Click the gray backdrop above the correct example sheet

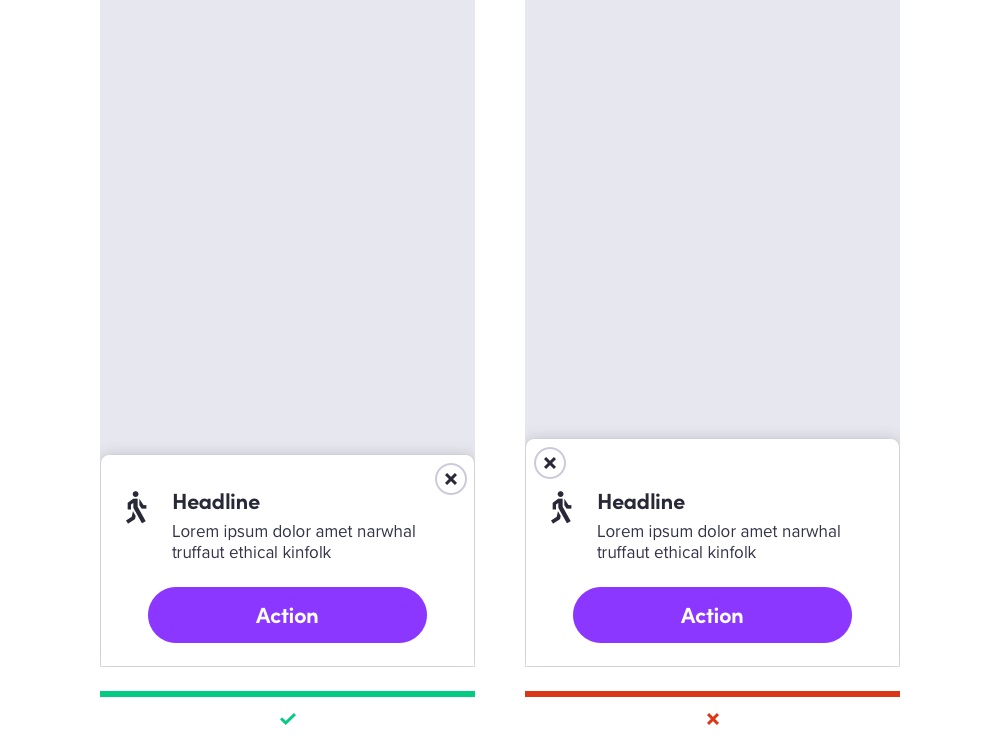tap(287, 220)
